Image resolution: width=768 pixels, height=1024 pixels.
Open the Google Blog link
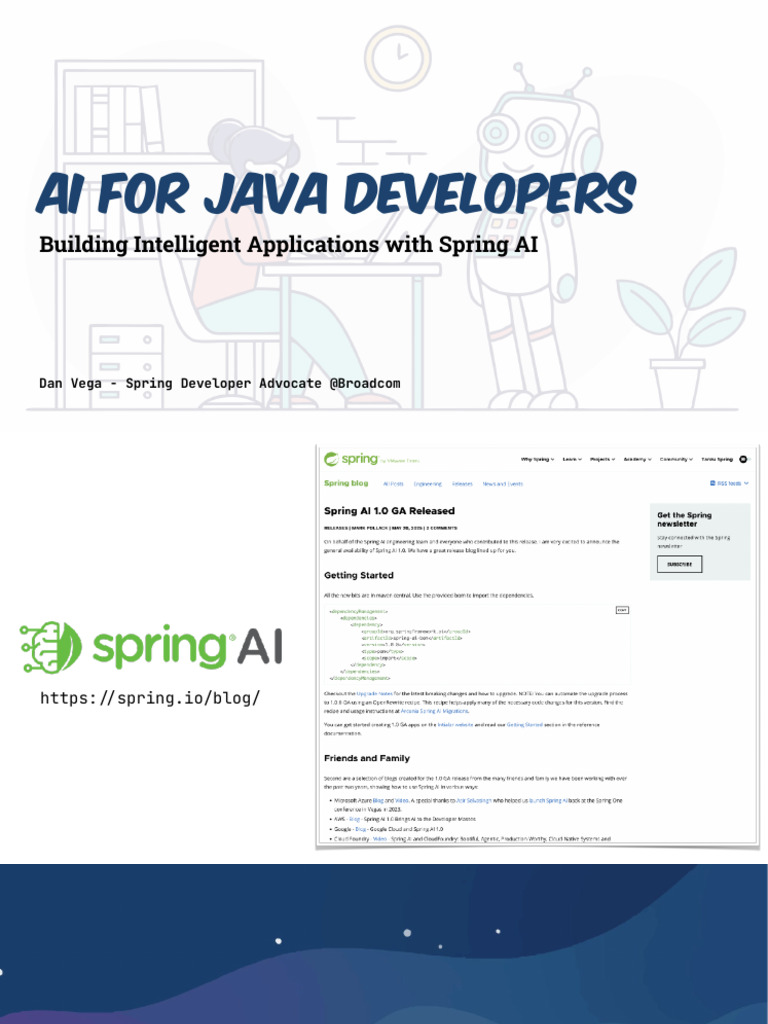click(360, 829)
